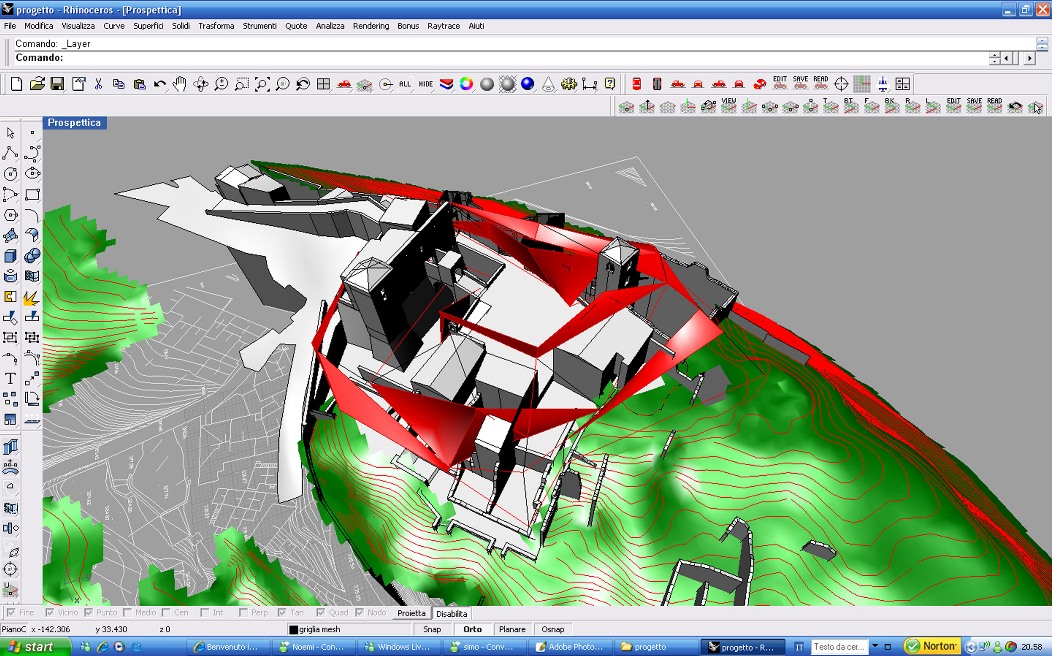Open the griglia mesh layer selector
The image size is (1053, 656).
320,629
